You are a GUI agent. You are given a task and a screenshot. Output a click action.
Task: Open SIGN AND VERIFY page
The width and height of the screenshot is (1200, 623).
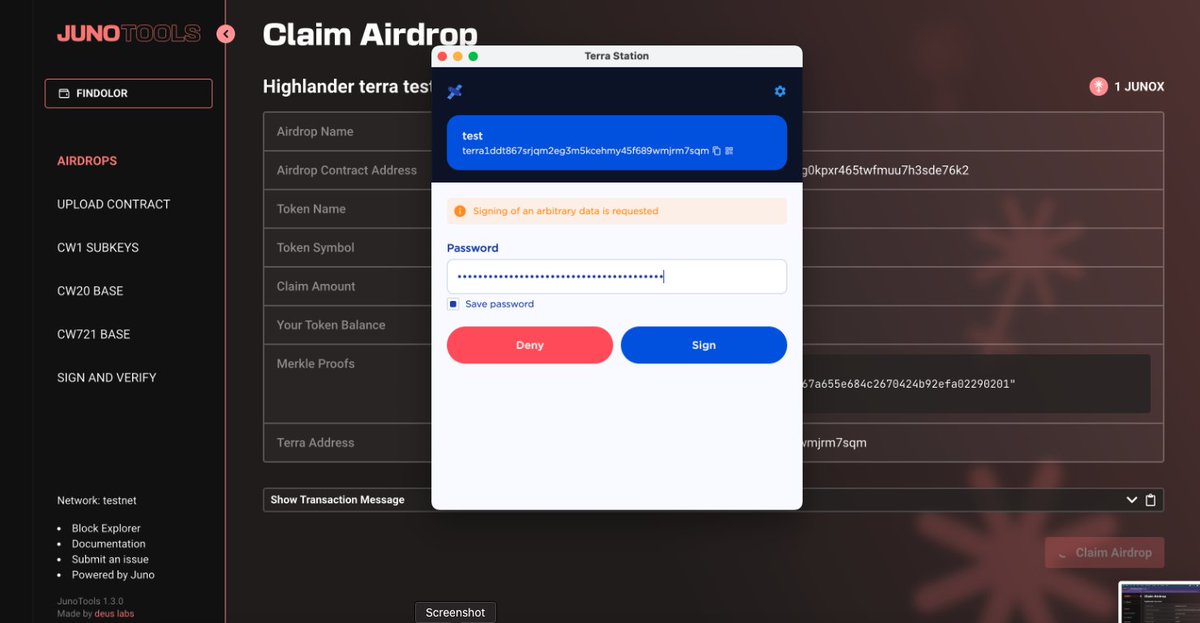107,378
